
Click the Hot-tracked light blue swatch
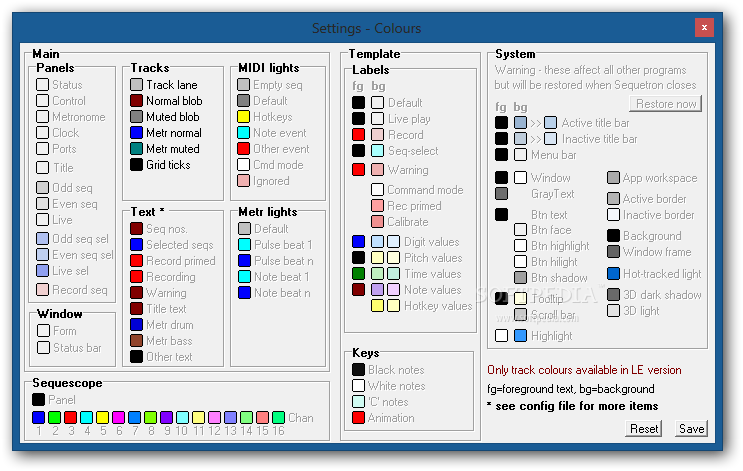[x=614, y=274]
